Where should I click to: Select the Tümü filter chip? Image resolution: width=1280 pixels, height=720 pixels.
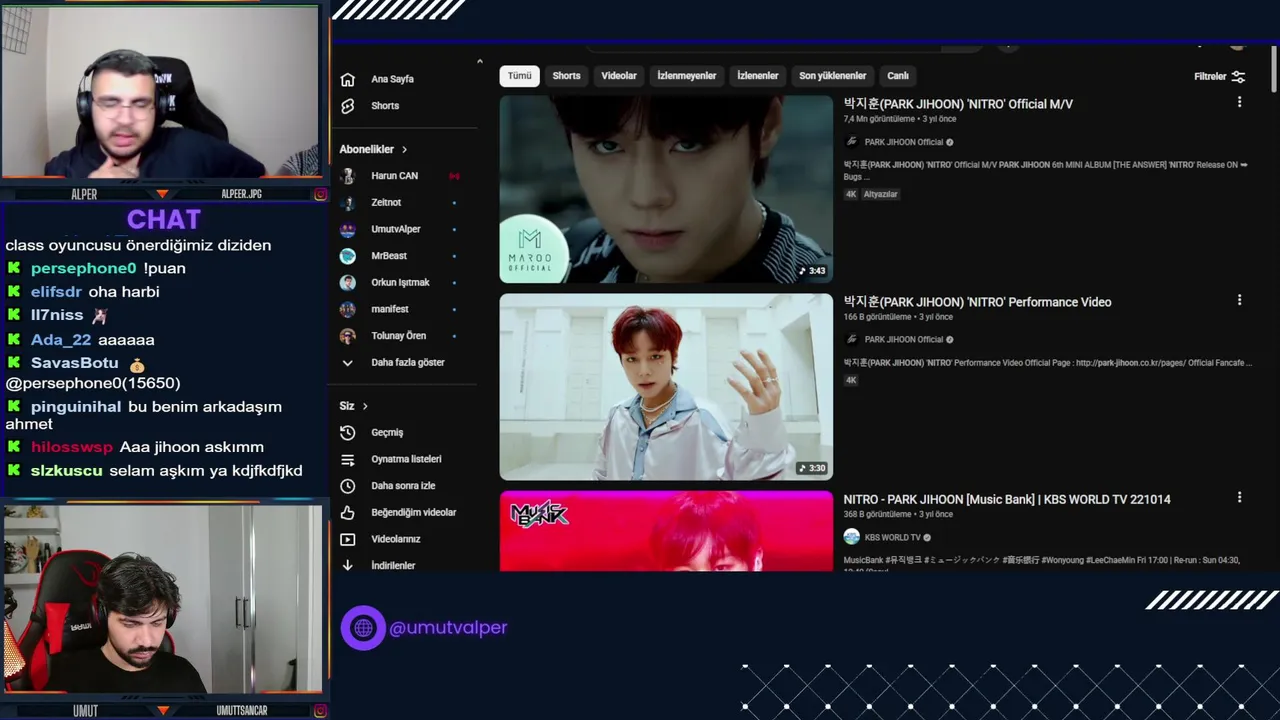520,76
